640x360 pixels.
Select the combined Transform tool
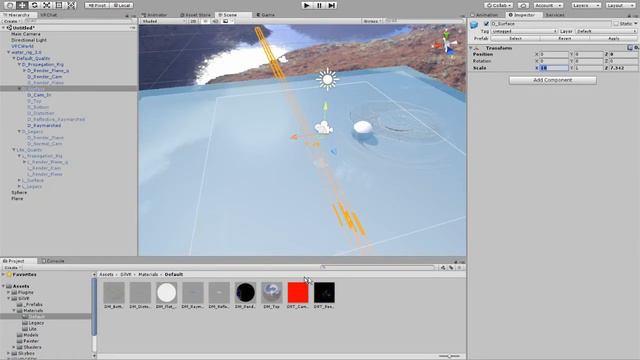pyautogui.click(x=72, y=5)
